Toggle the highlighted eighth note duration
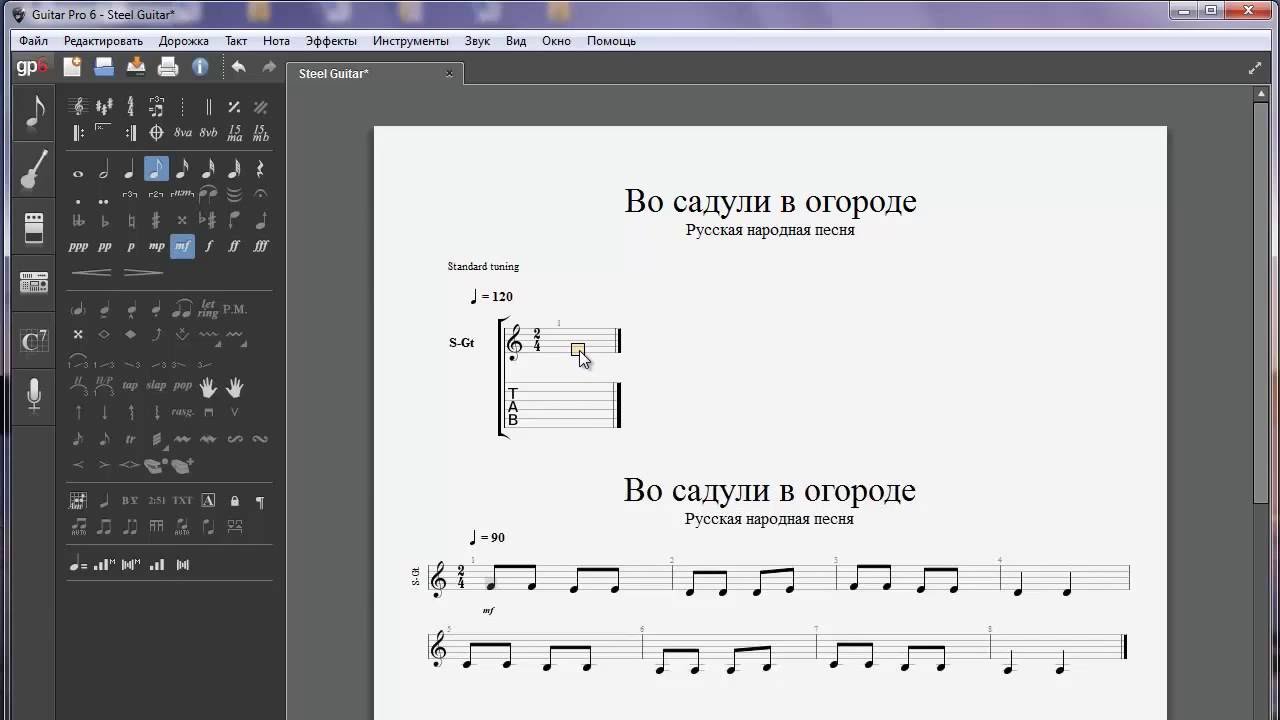 pyautogui.click(x=156, y=169)
